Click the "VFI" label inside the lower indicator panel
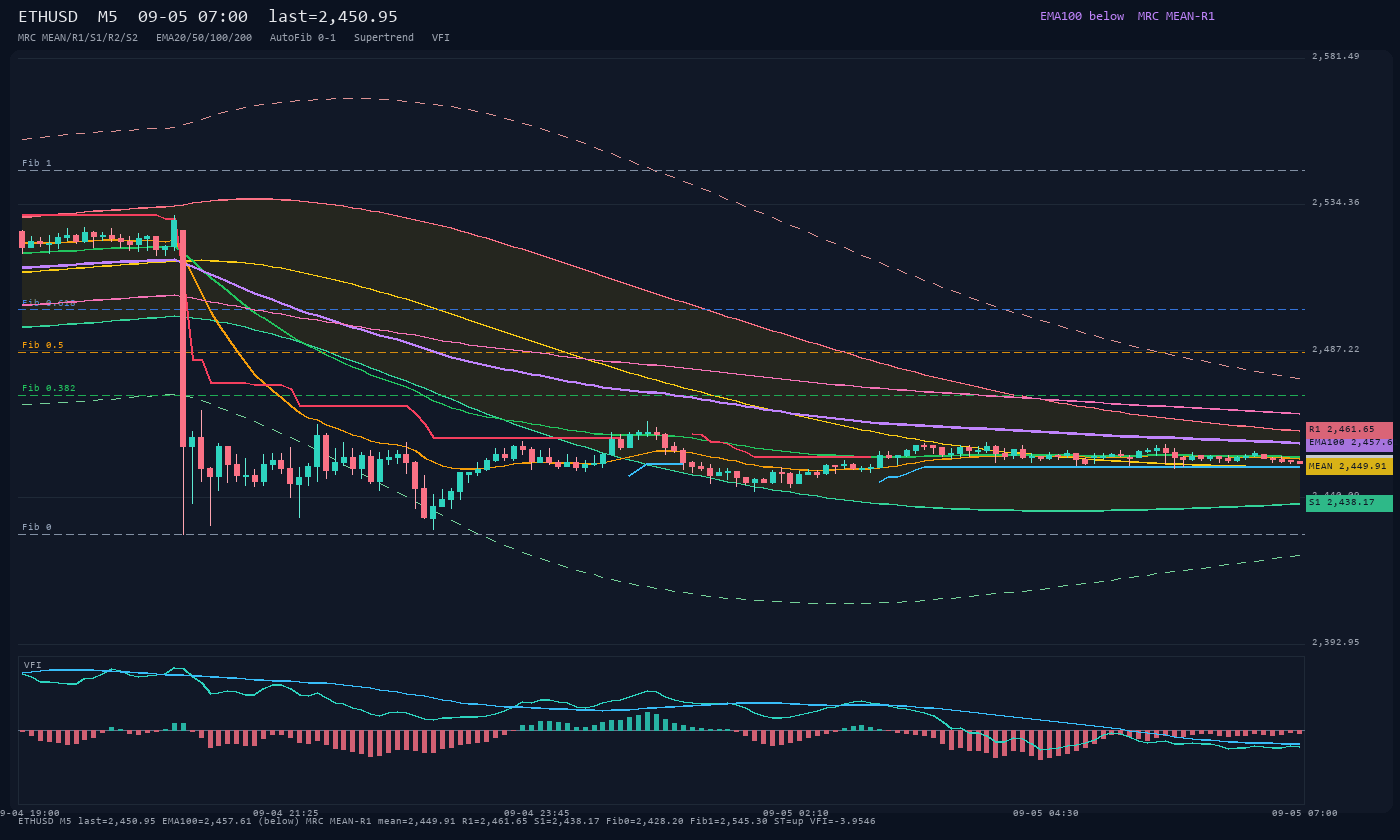1400x840 pixels. 33,665
